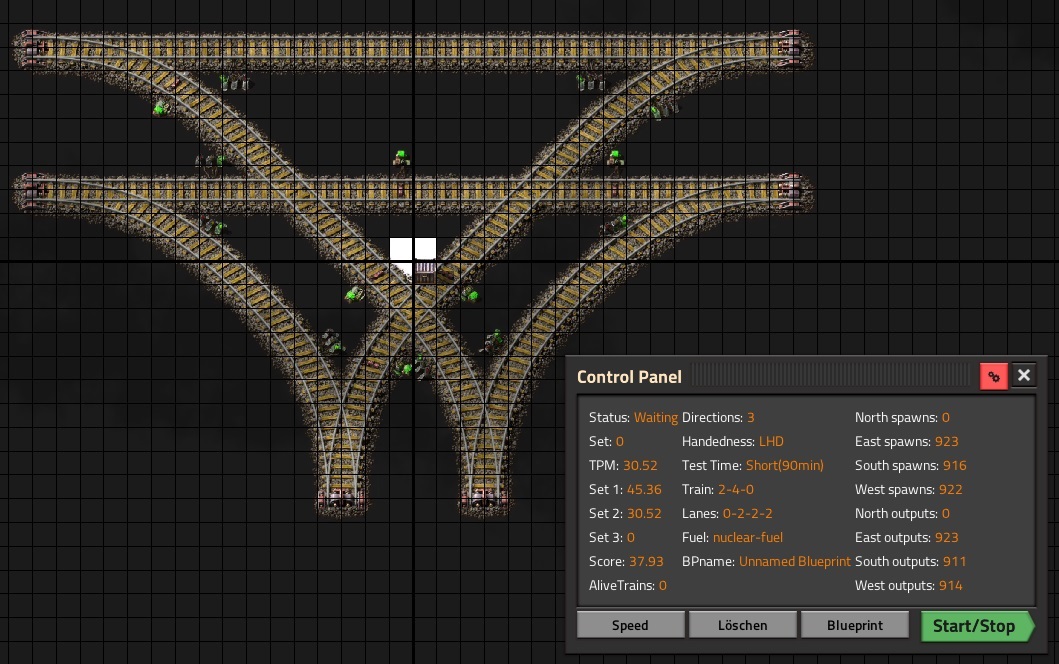The height and width of the screenshot is (664, 1059).
Task: Select the wooden chest below the white squares
Action: click(x=425, y=272)
